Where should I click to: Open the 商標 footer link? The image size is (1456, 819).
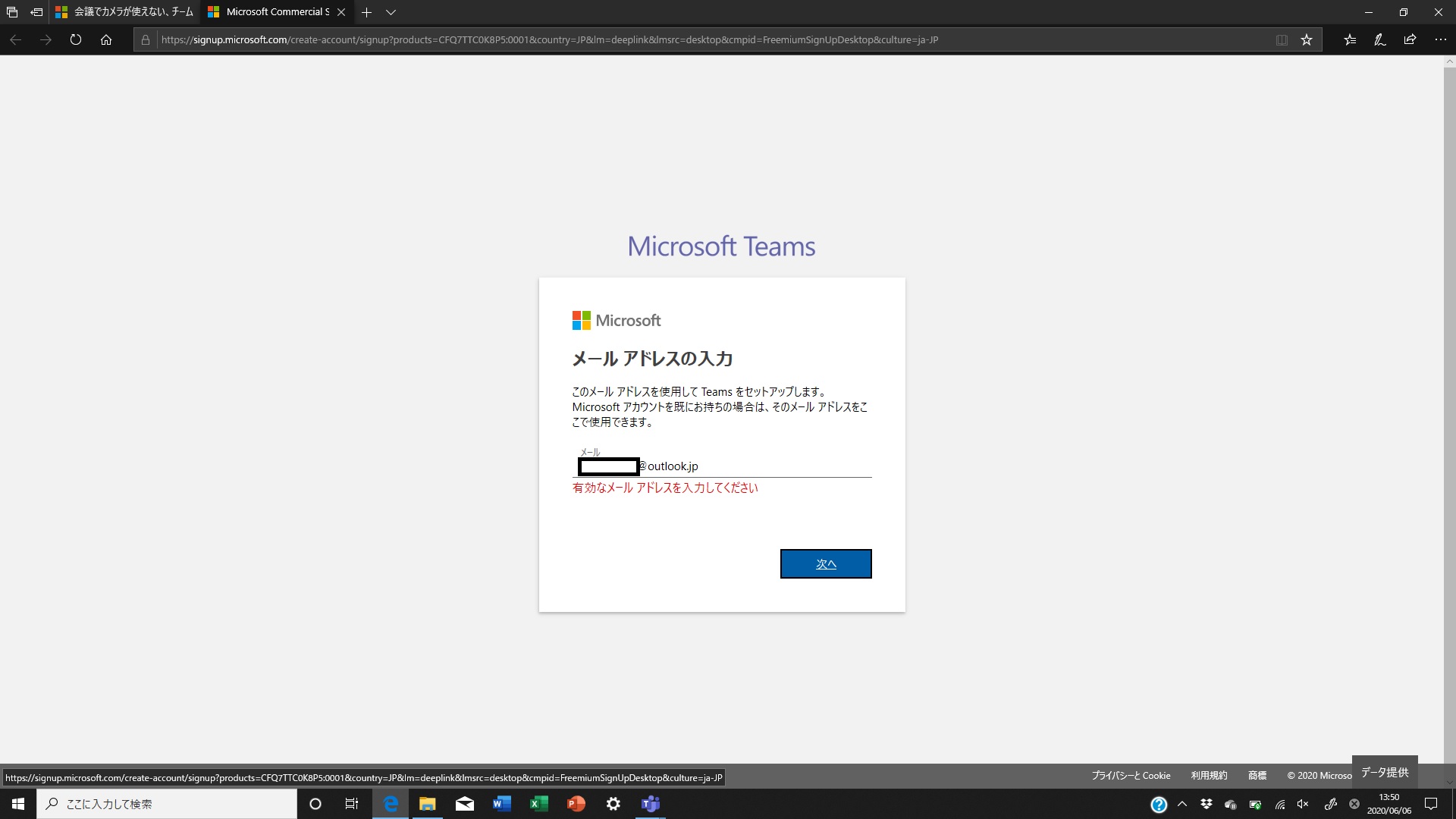click(x=1257, y=775)
